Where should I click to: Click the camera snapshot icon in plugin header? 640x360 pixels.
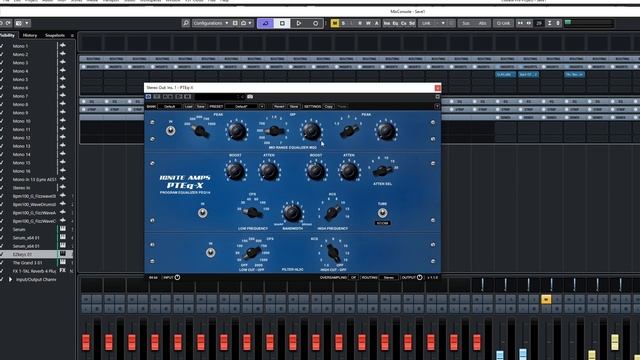click(x=250, y=97)
